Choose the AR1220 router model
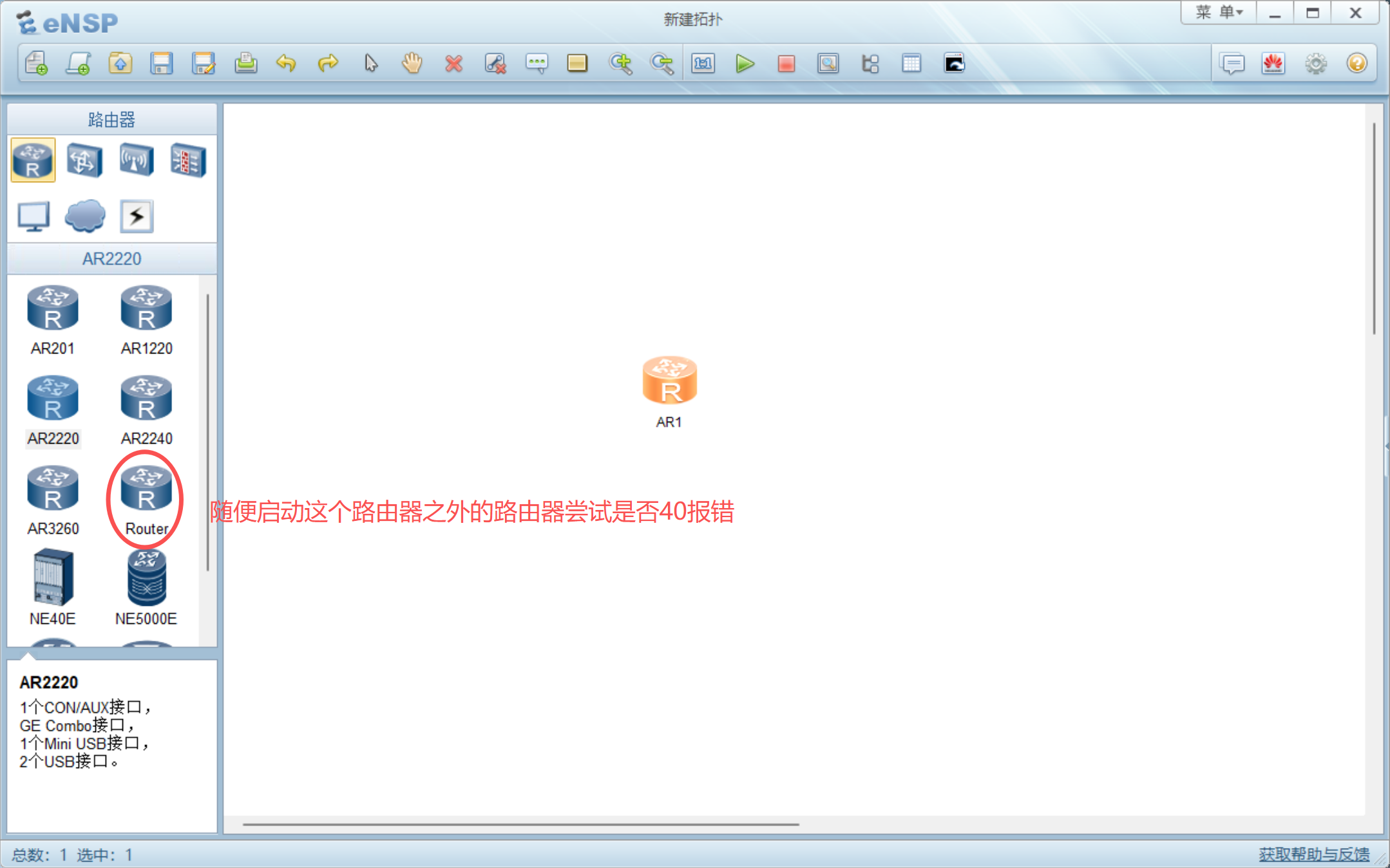 (147, 321)
